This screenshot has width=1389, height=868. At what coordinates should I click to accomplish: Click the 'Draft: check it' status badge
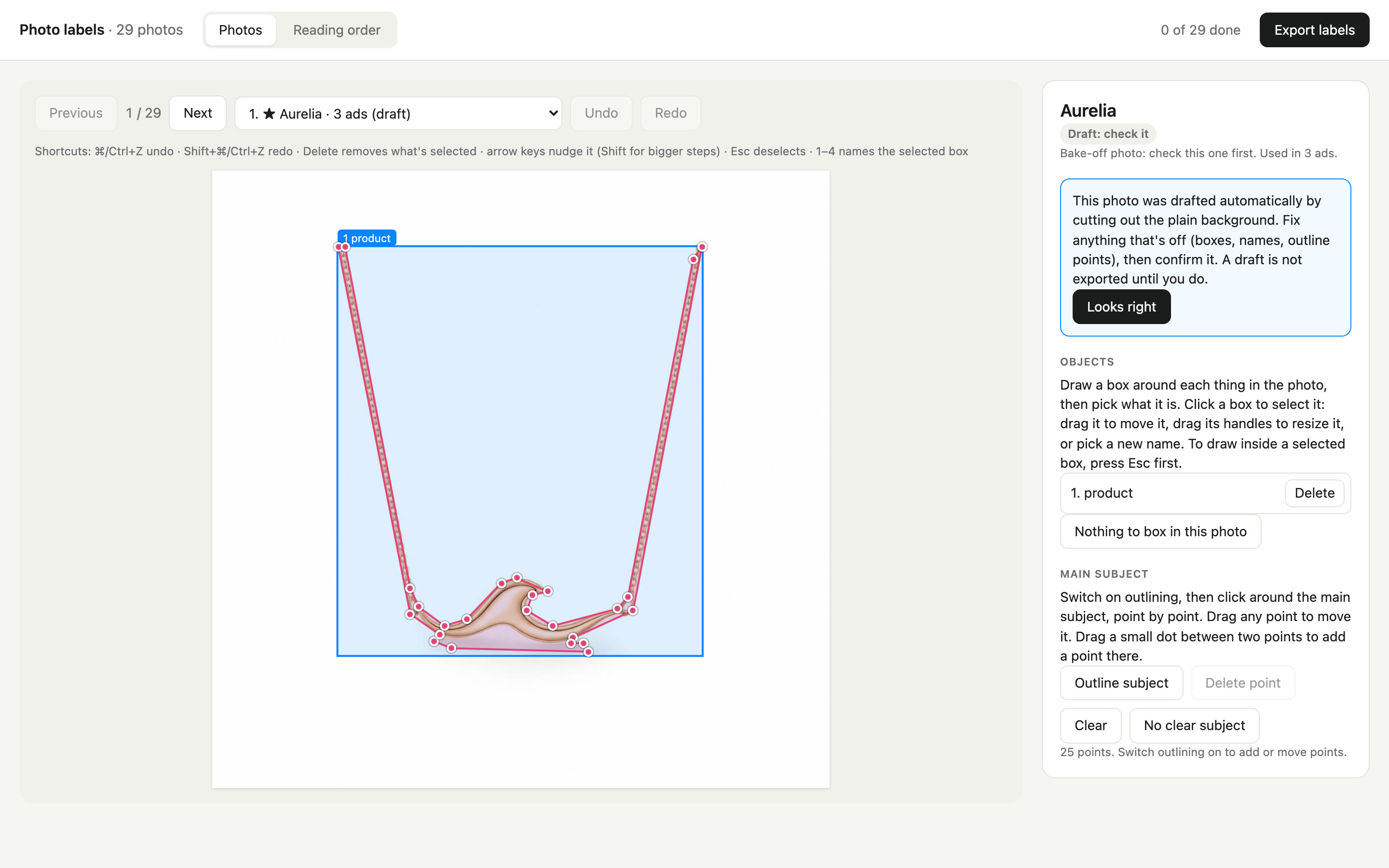(1107, 134)
